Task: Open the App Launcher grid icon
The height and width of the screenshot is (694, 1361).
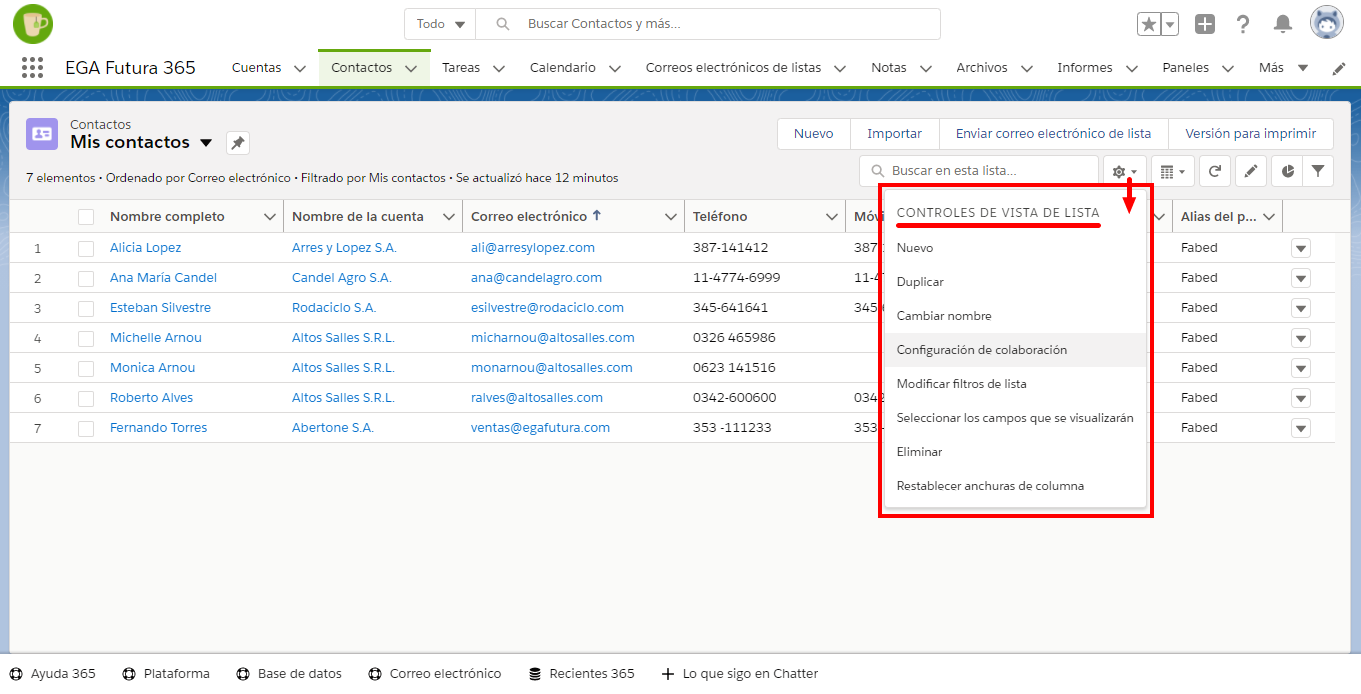Action: [x=32, y=68]
